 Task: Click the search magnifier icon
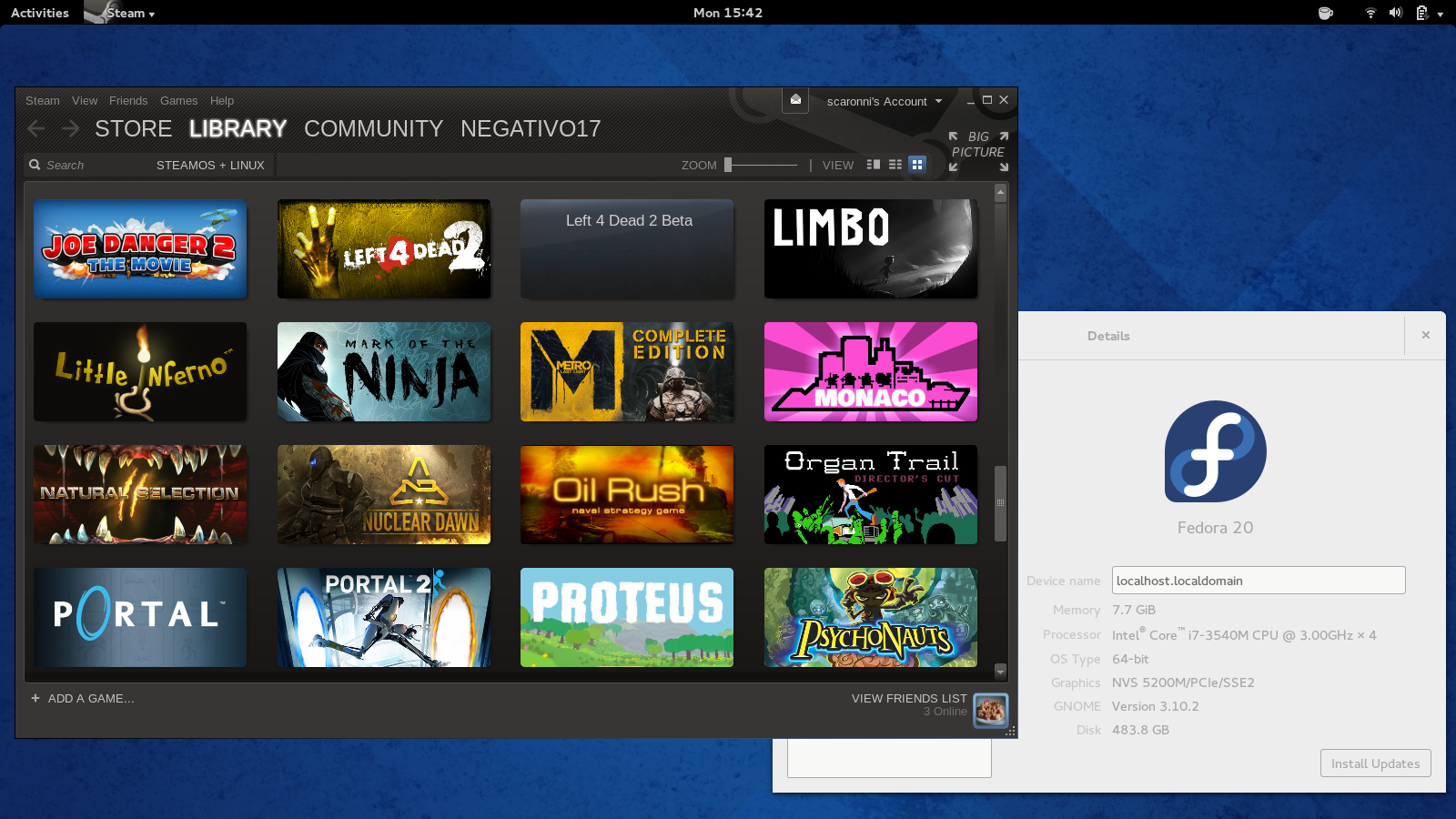(x=34, y=165)
